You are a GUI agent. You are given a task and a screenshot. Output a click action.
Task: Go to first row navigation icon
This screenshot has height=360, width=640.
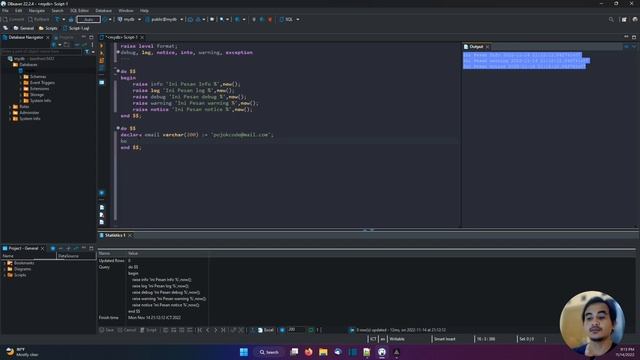pyautogui.click(x=200, y=330)
